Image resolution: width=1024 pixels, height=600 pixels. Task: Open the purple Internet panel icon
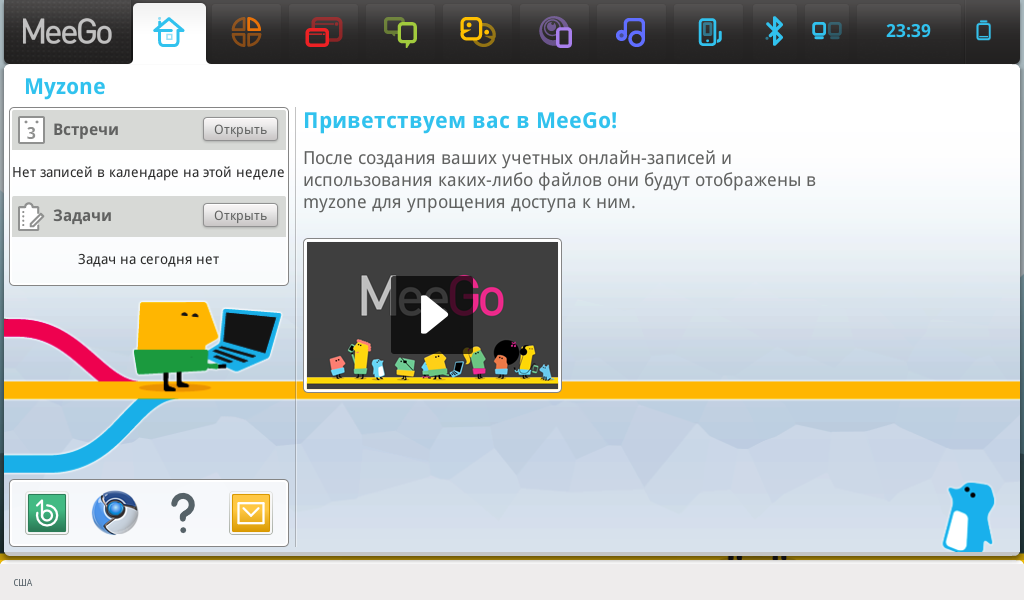click(x=554, y=32)
